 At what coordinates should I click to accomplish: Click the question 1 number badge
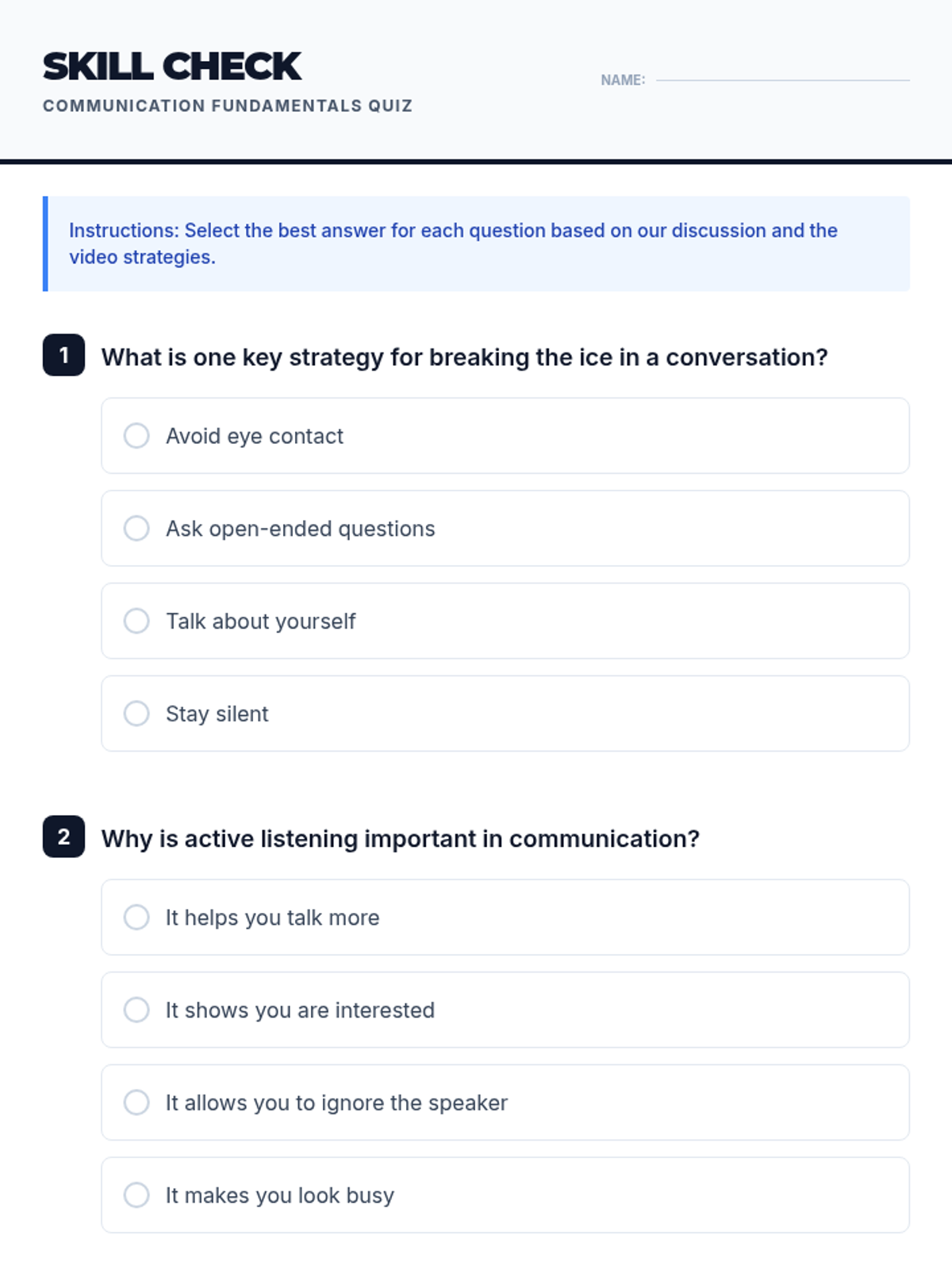tap(63, 355)
